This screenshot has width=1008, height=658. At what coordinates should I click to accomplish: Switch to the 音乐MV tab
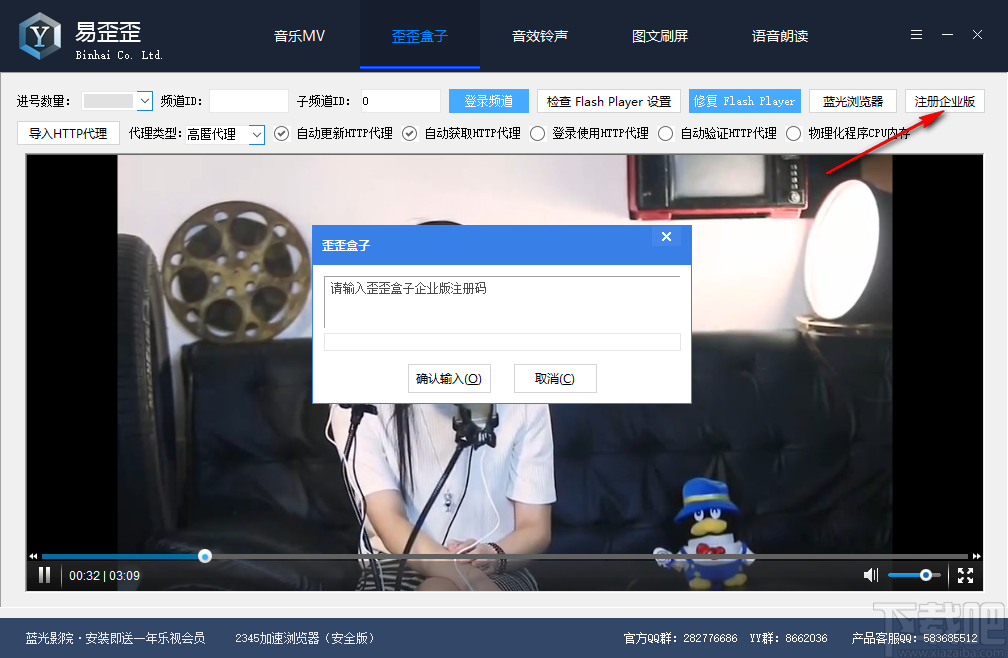click(x=299, y=35)
